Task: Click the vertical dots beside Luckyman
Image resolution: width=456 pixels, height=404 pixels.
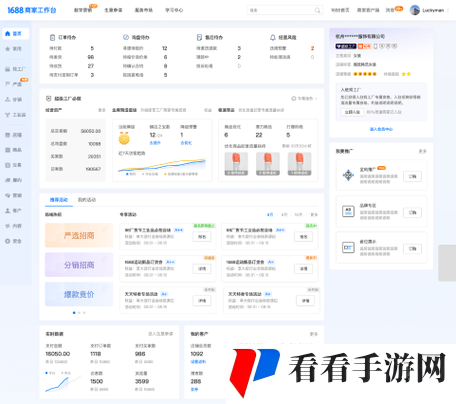Action: point(449,10)
